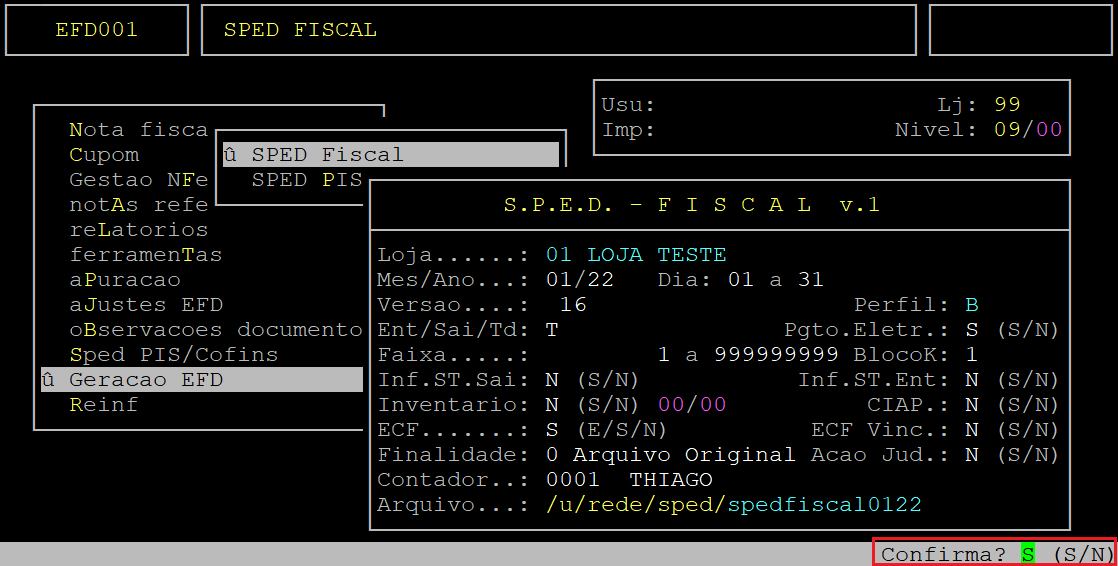Select notAs refe menu entry
The width and height of the screenshot is (1118, 566).
coord(138,205)
